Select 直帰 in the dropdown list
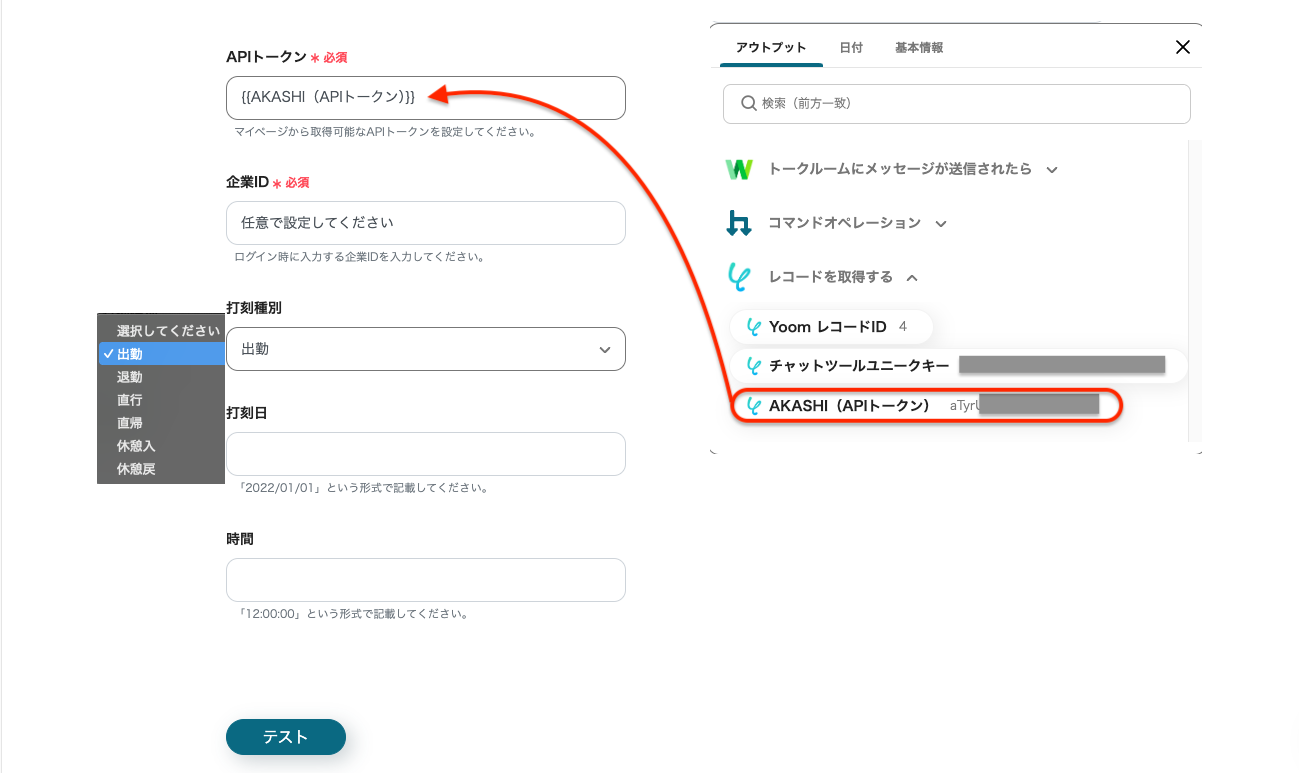The image size is (1299, 773). (x=161, y=423)
